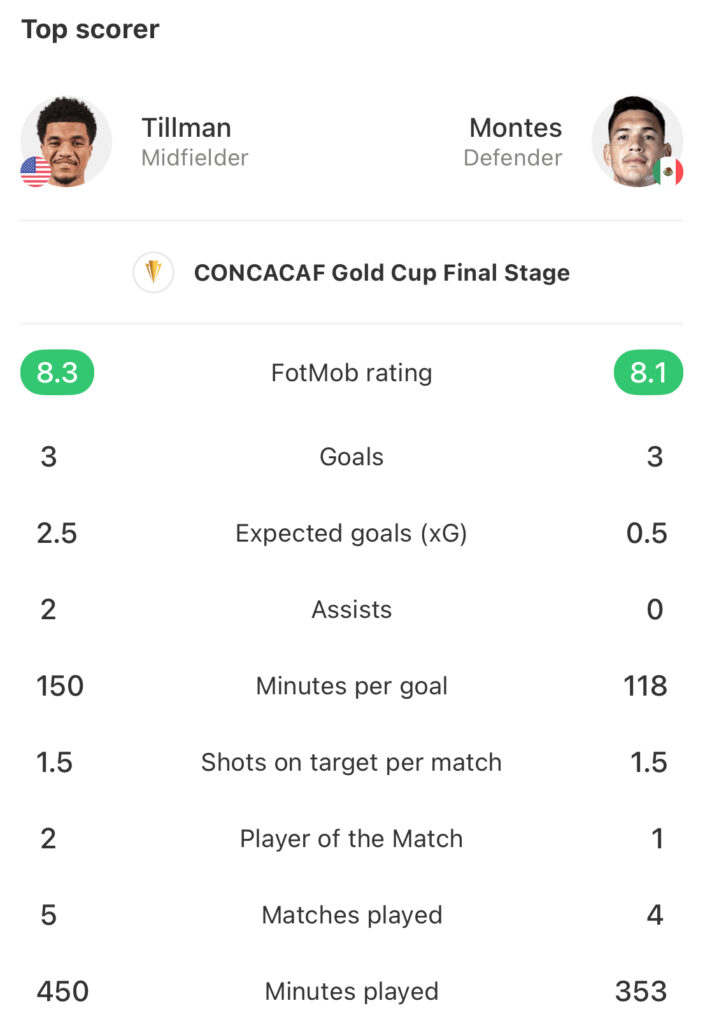Screen dimensions: 705x1024
Task: Select the Minutes played label
Action: tap(352, 991)
